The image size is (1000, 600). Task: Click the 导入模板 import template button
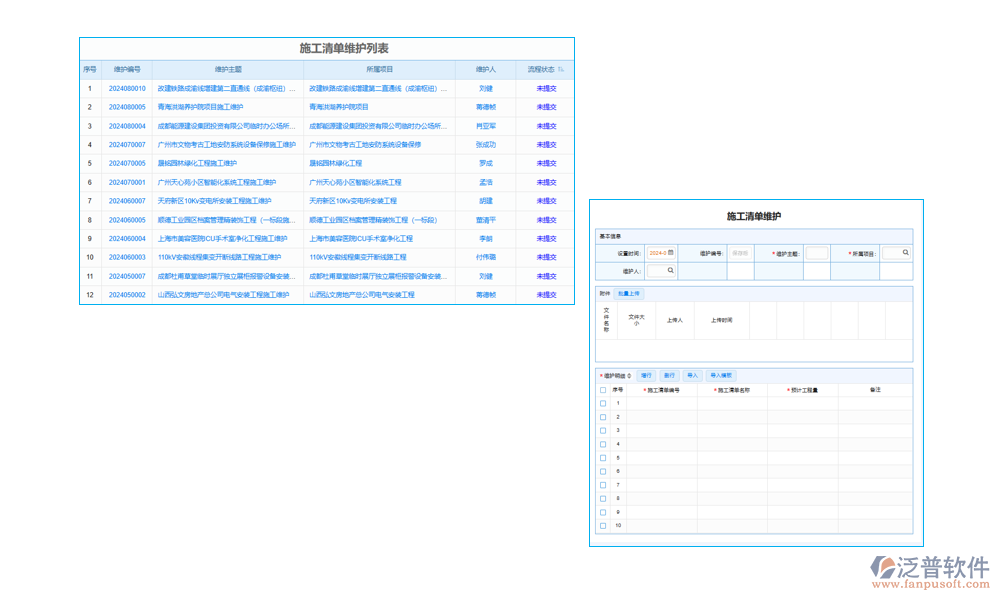coord(721,374)
